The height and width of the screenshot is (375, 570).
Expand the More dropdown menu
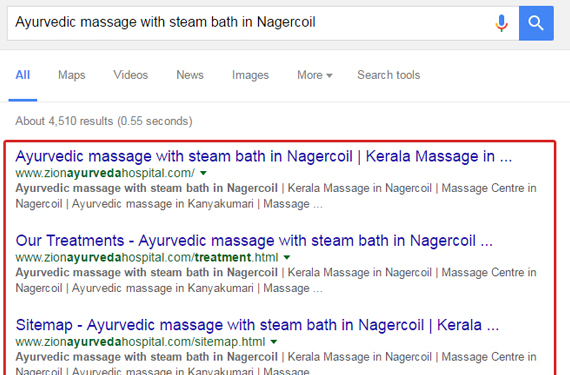click(x=315, y=75)
